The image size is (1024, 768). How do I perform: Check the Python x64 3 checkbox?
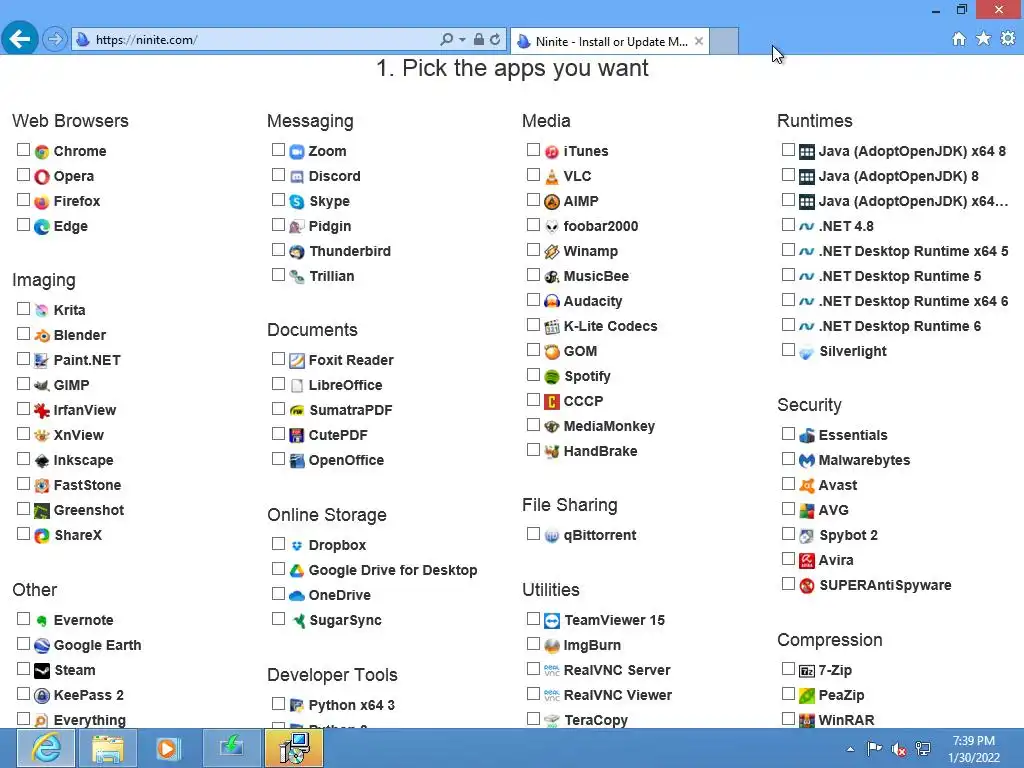coord(278,703)
